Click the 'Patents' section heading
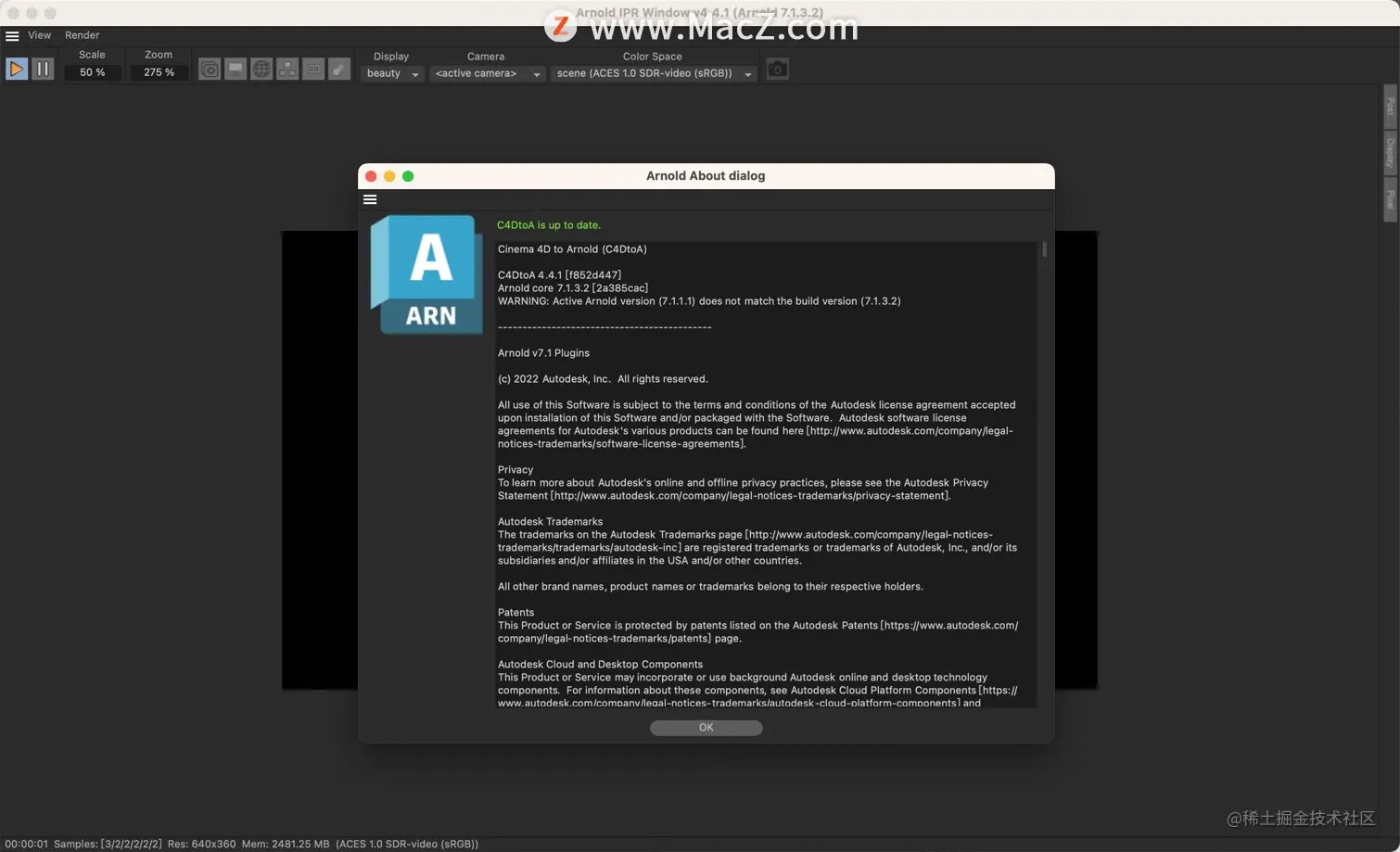 coord(515,613)
